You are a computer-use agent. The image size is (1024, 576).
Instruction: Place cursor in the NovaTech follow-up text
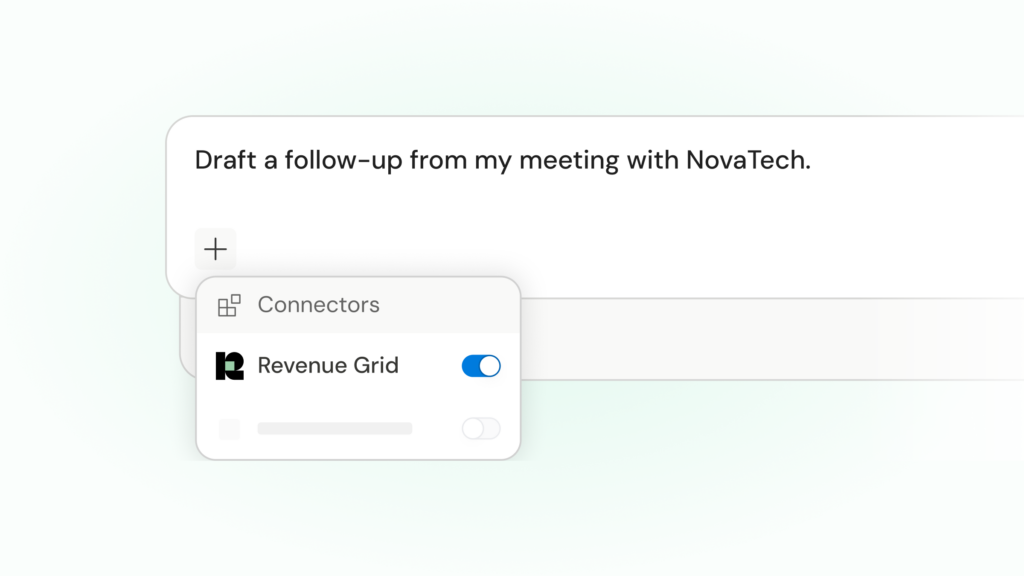tap(503, 160)
